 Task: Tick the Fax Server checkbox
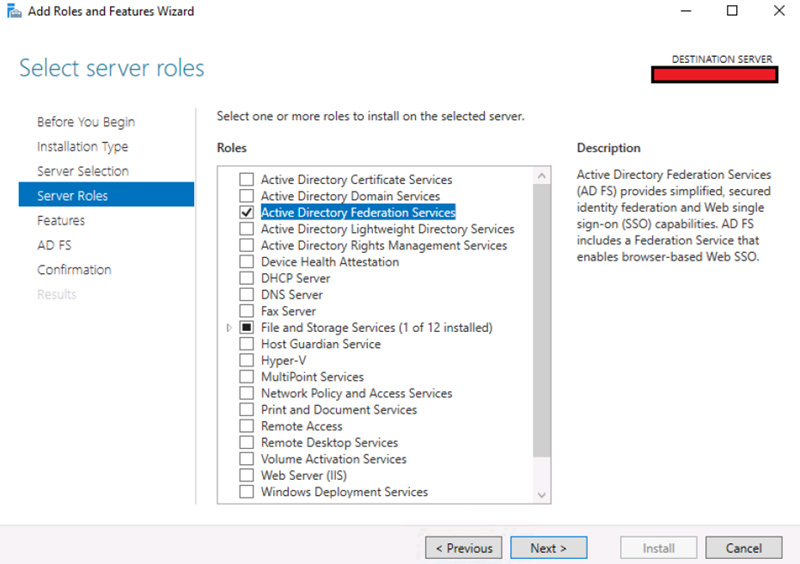coord(246,311)
